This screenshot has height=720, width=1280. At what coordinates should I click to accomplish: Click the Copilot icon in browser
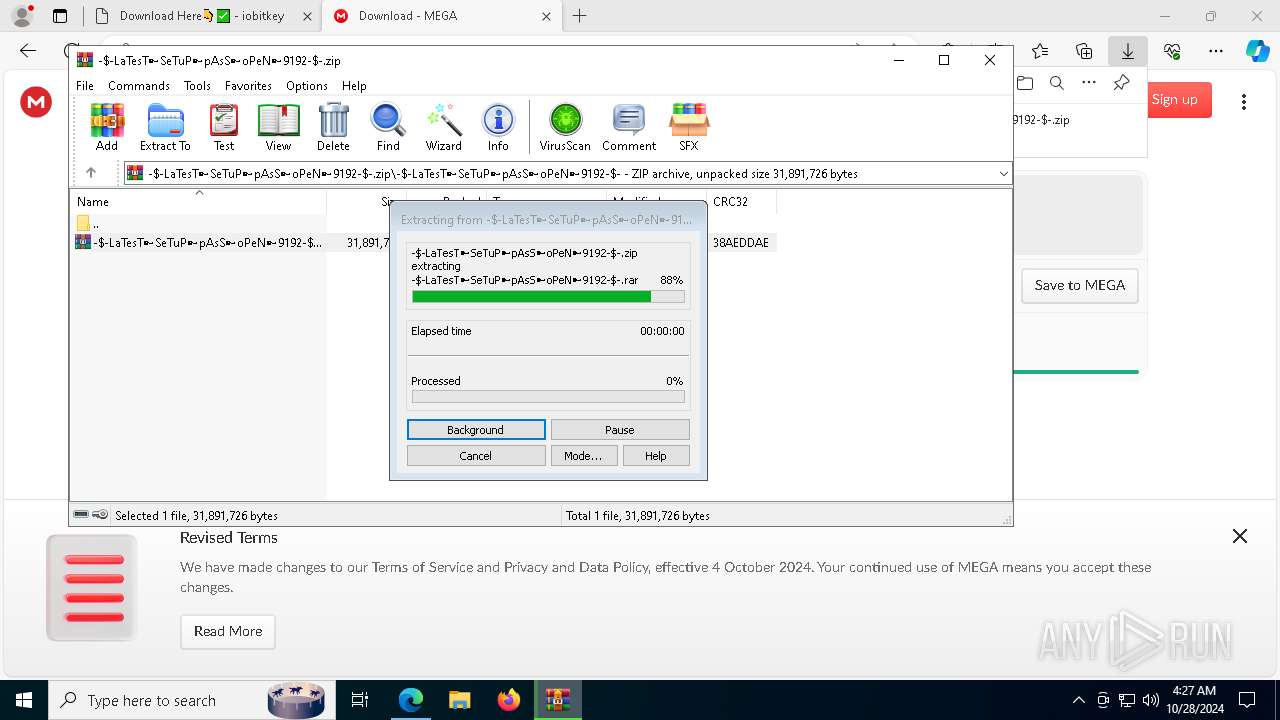click(x=1257, y=51)
